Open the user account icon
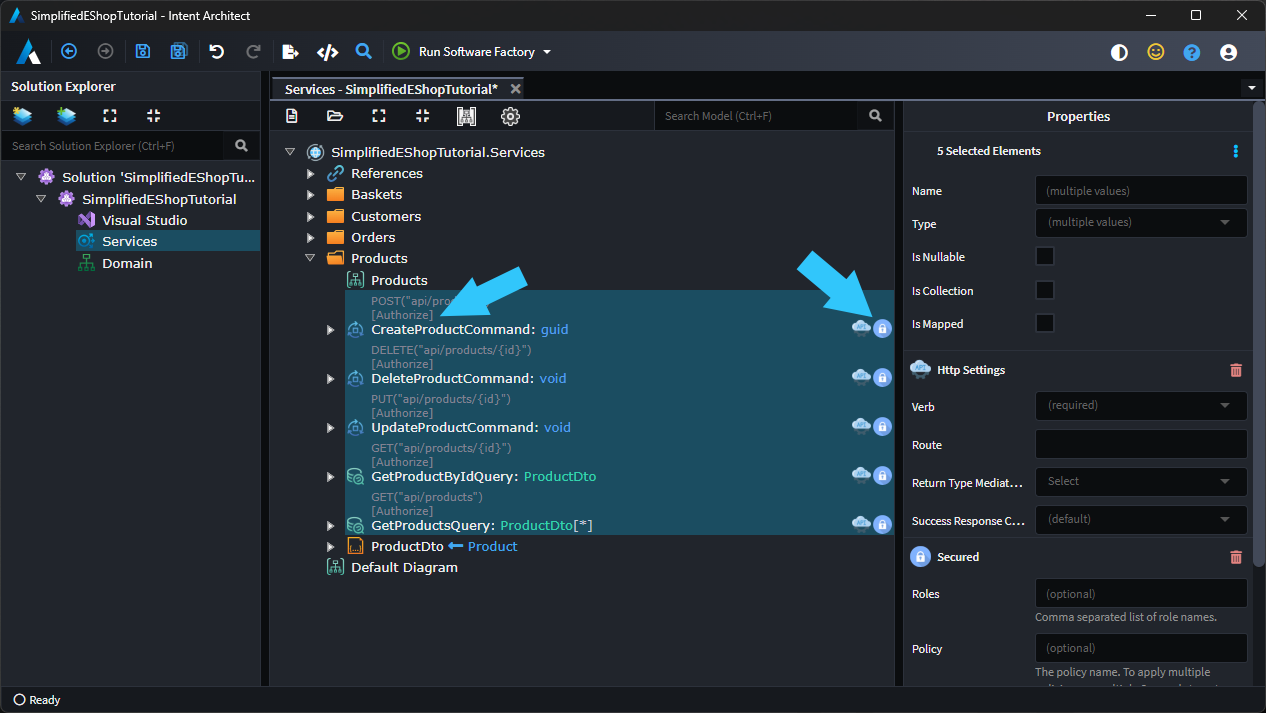 (x=1229, y=52)
